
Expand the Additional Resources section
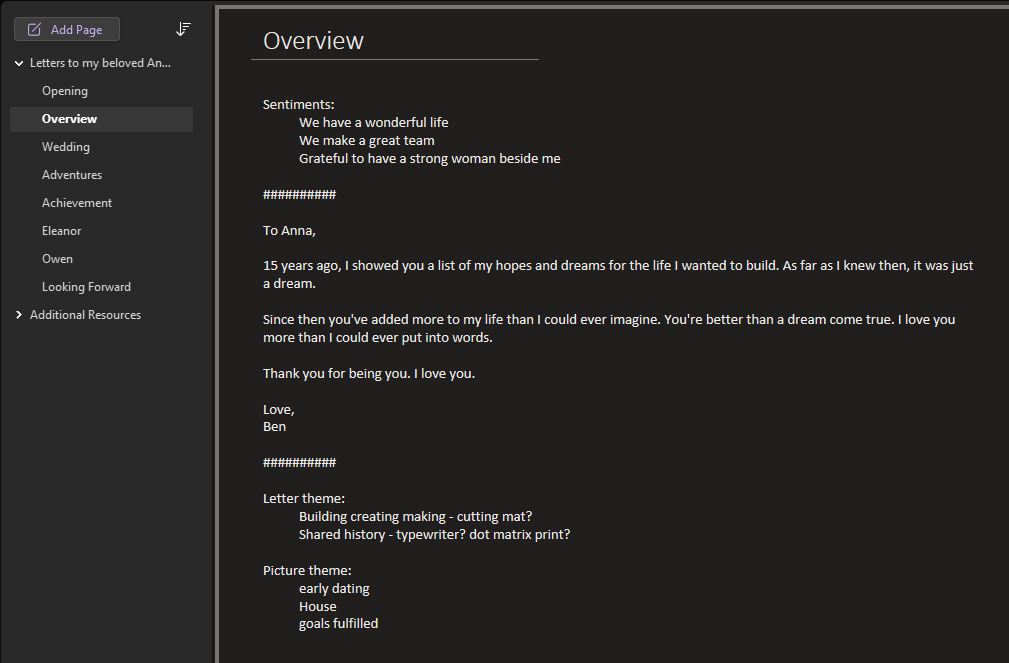click(x=19, y=315)
